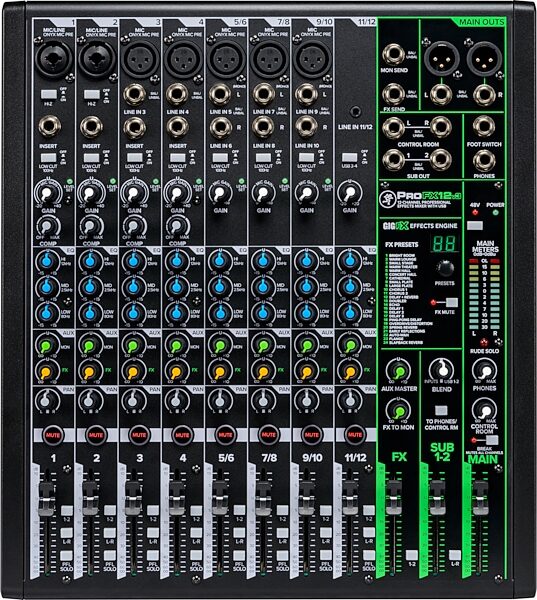Click the AUX MASTER knob
This screenshot has width=537, height=600.
(399, 371)
